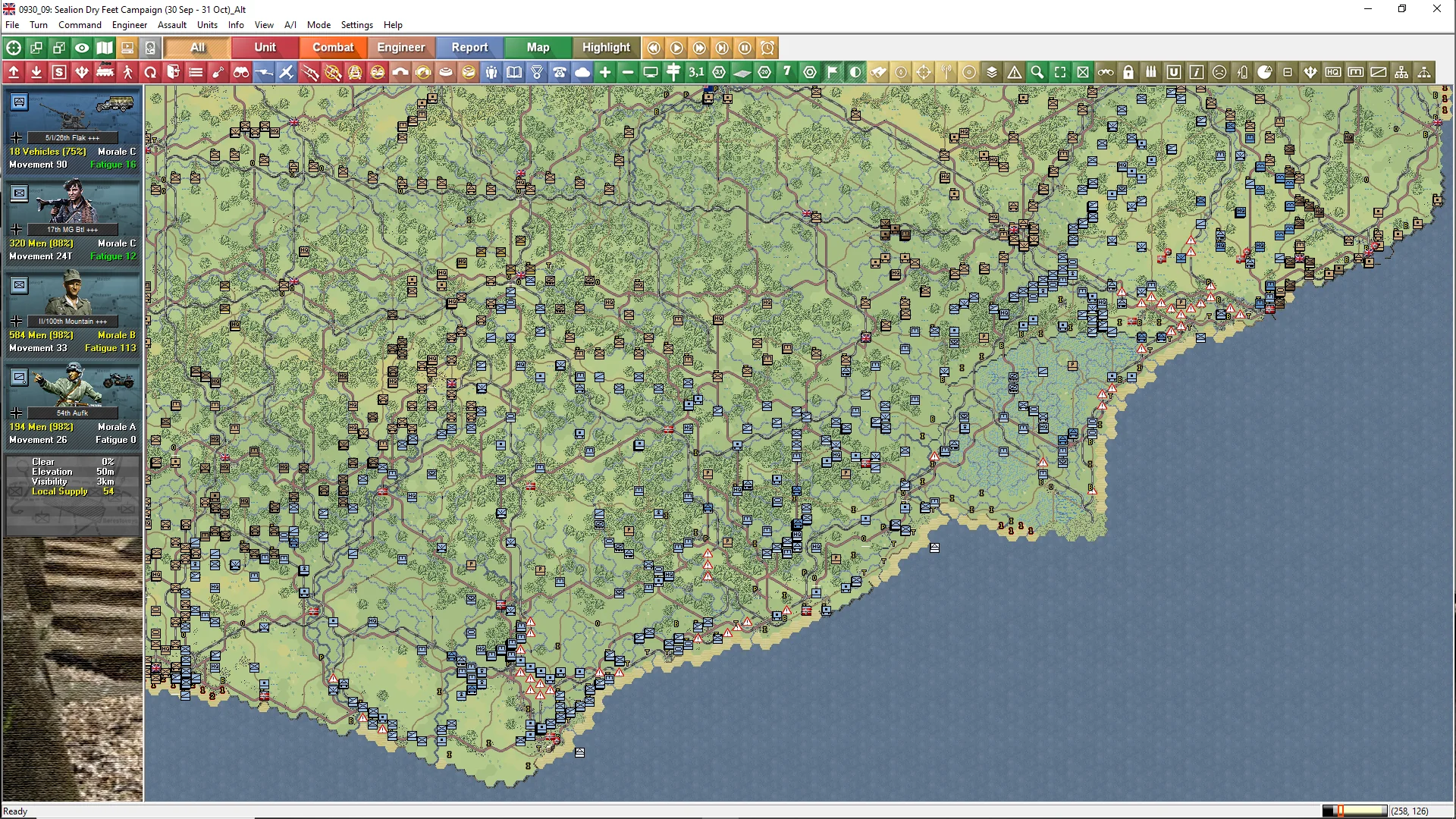Click the warning triangle icon
Image resolution: width=1456 pixels, height=819 pixels.
1015,72
